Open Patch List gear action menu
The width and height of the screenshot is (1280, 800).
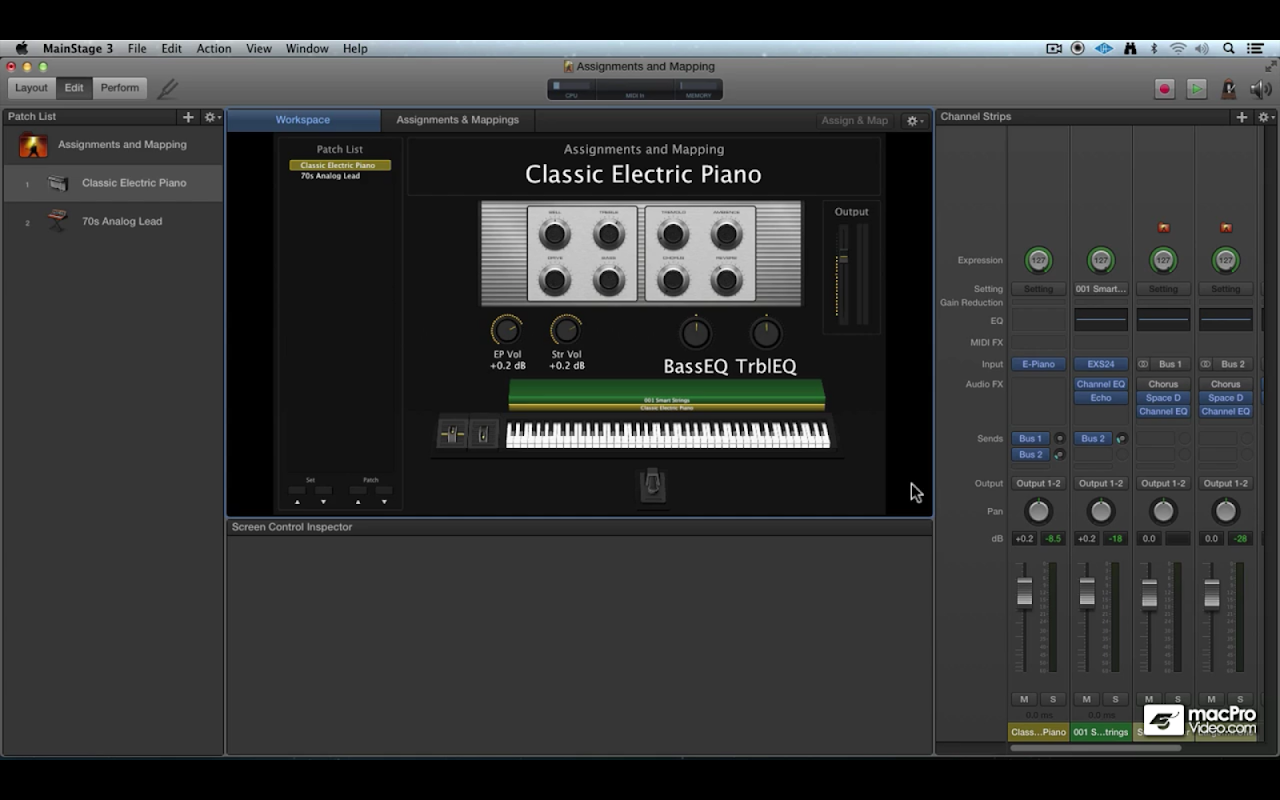click(x=212, y=117)
